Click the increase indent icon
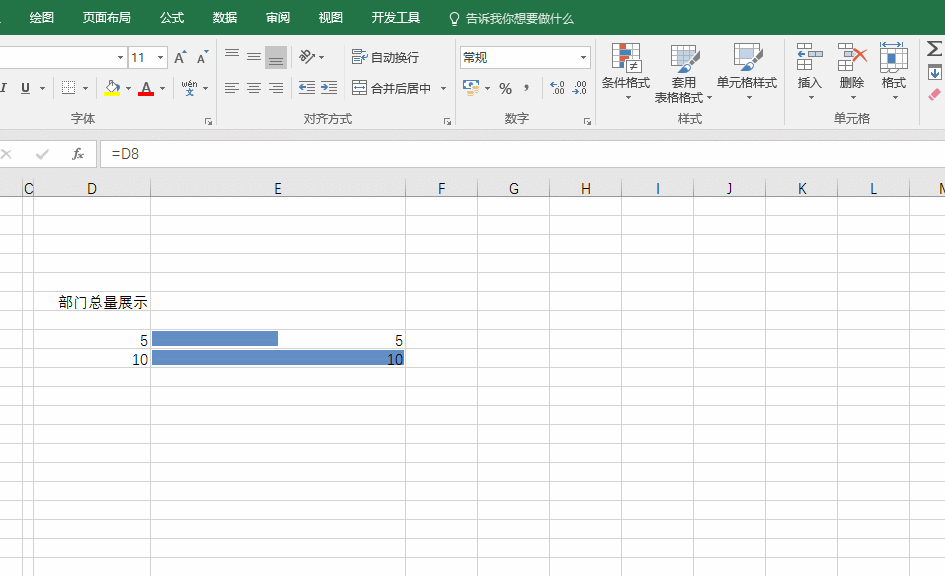Image resolution: width=945 pixels, height=576 pixels. [329, 88]
